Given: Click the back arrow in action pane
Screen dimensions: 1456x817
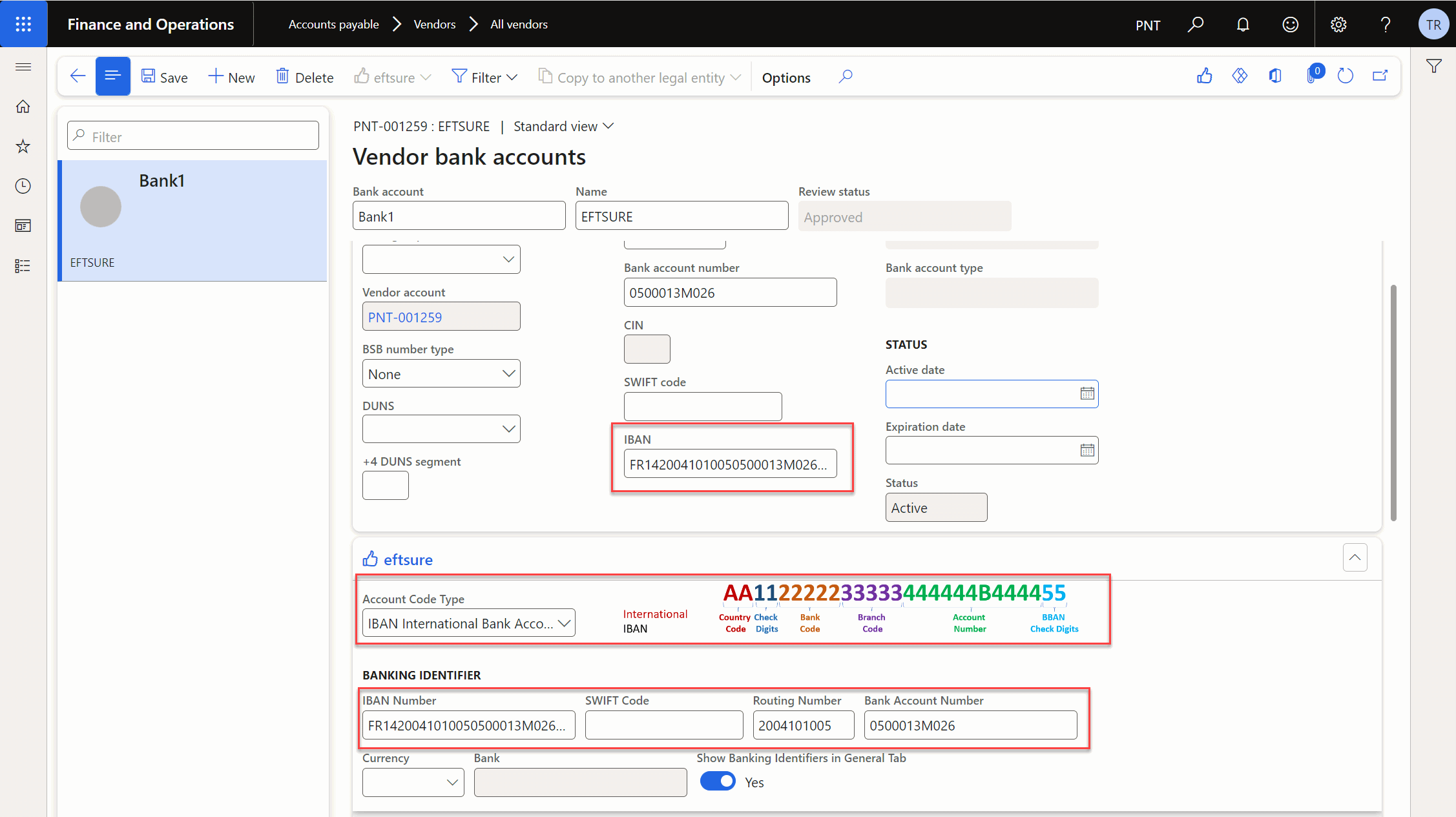Looking at the screenshot, I should click(x=78, y=76).
